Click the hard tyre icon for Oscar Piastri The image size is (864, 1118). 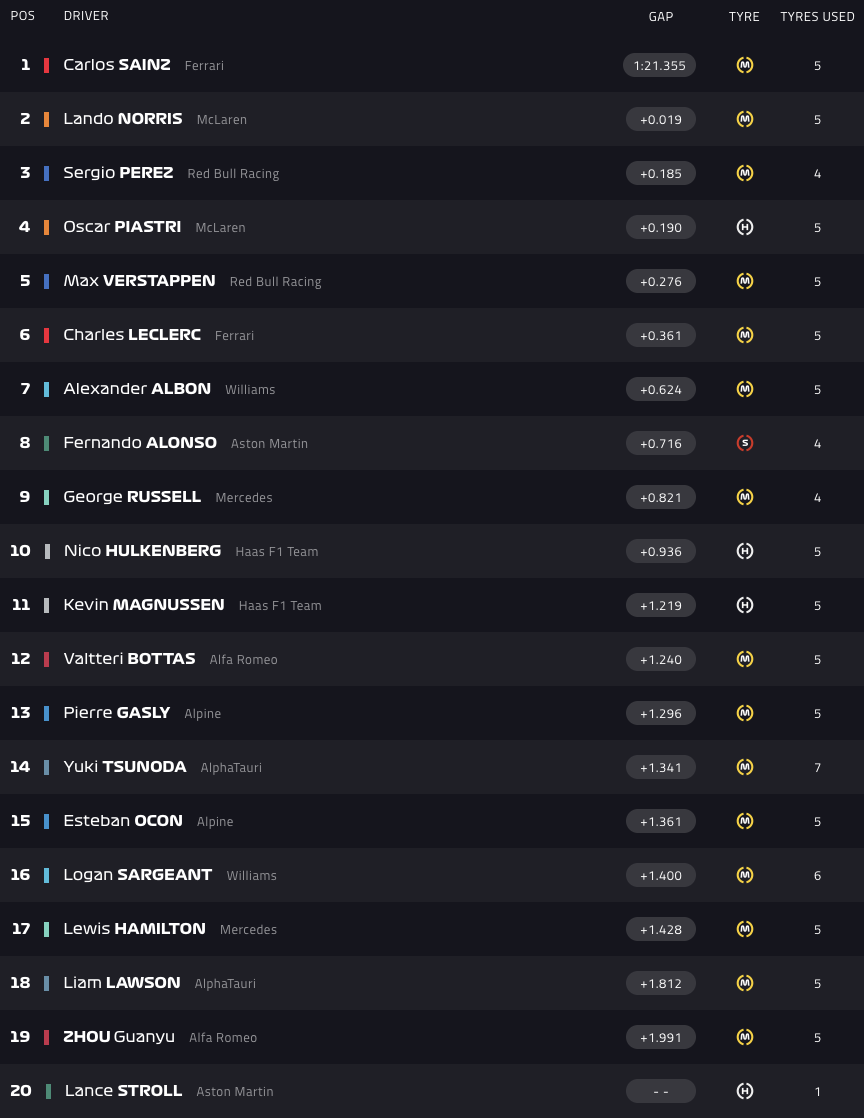click(744, 227)
